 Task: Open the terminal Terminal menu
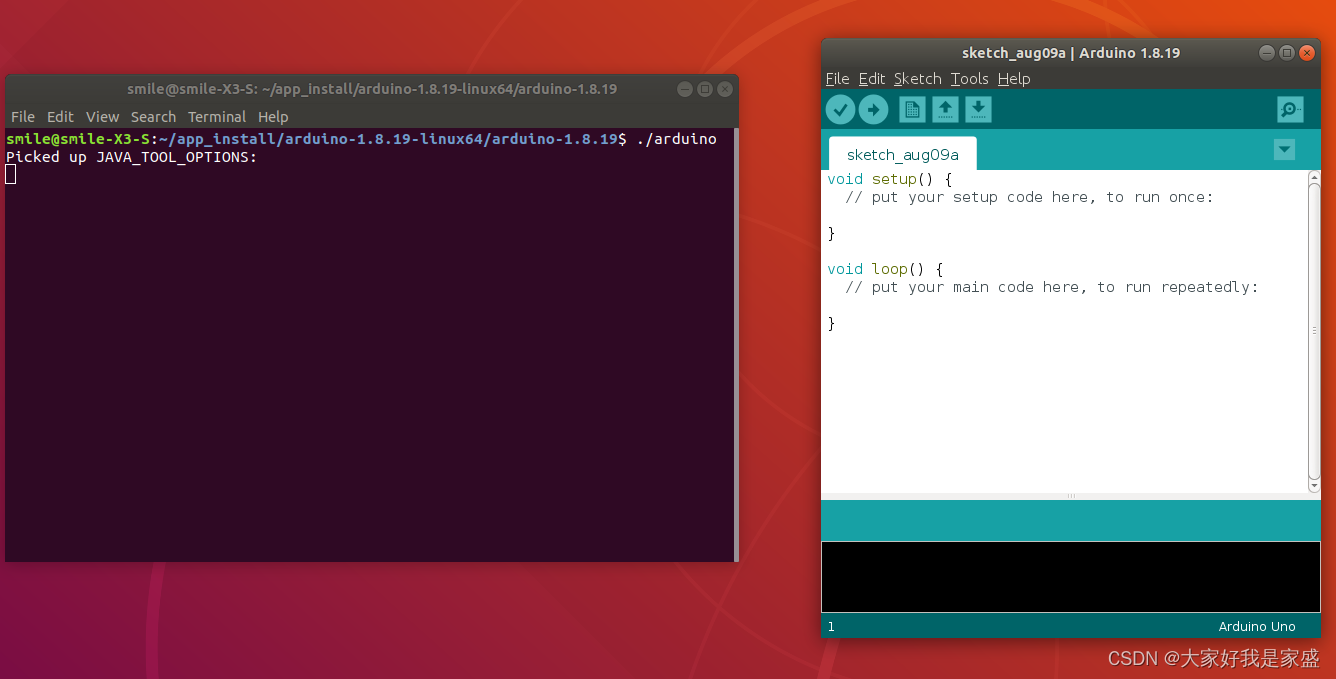[x=217, y=117]
